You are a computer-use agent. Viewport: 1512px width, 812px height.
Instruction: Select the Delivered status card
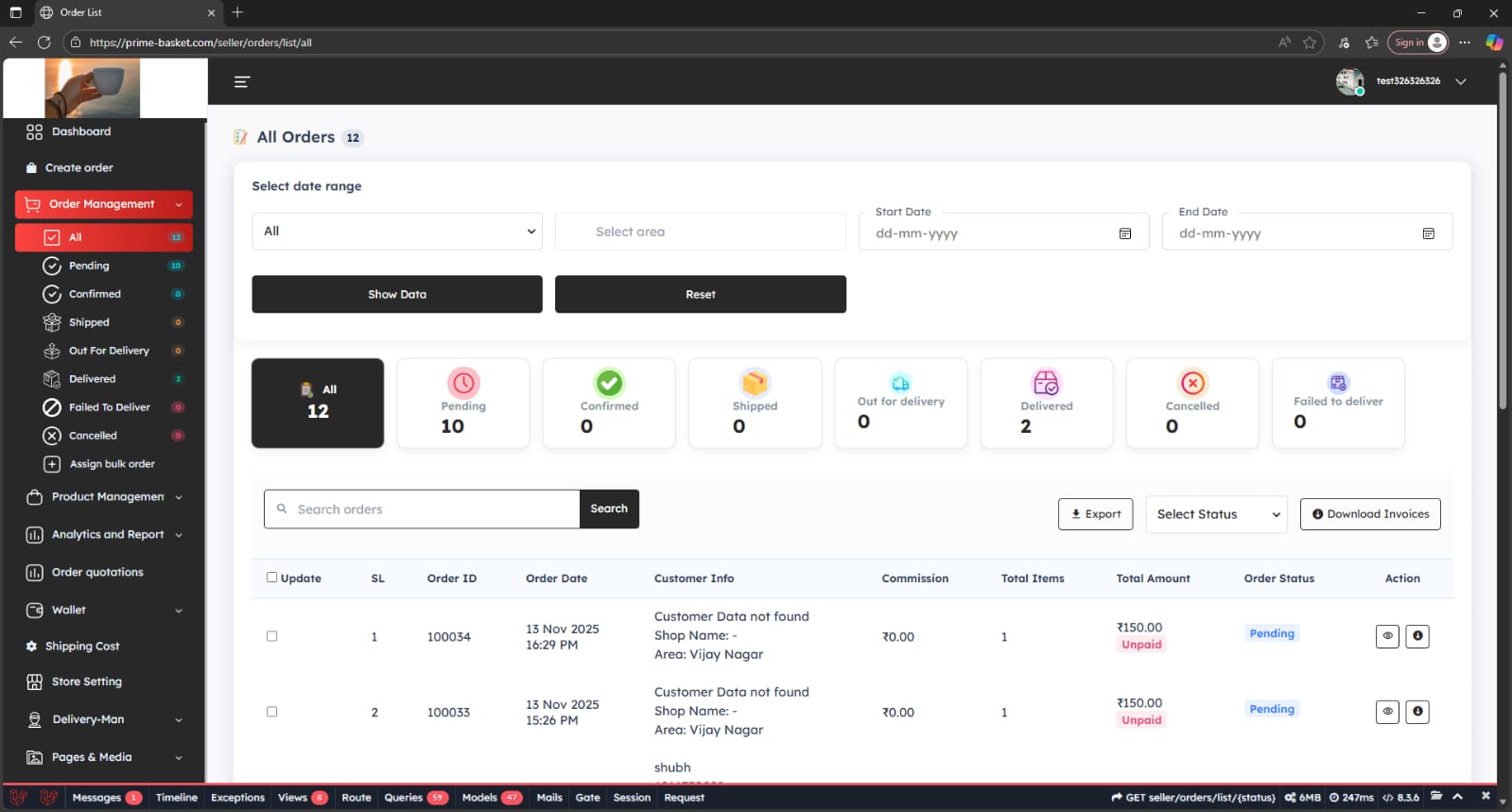[x=1046, y=403]
